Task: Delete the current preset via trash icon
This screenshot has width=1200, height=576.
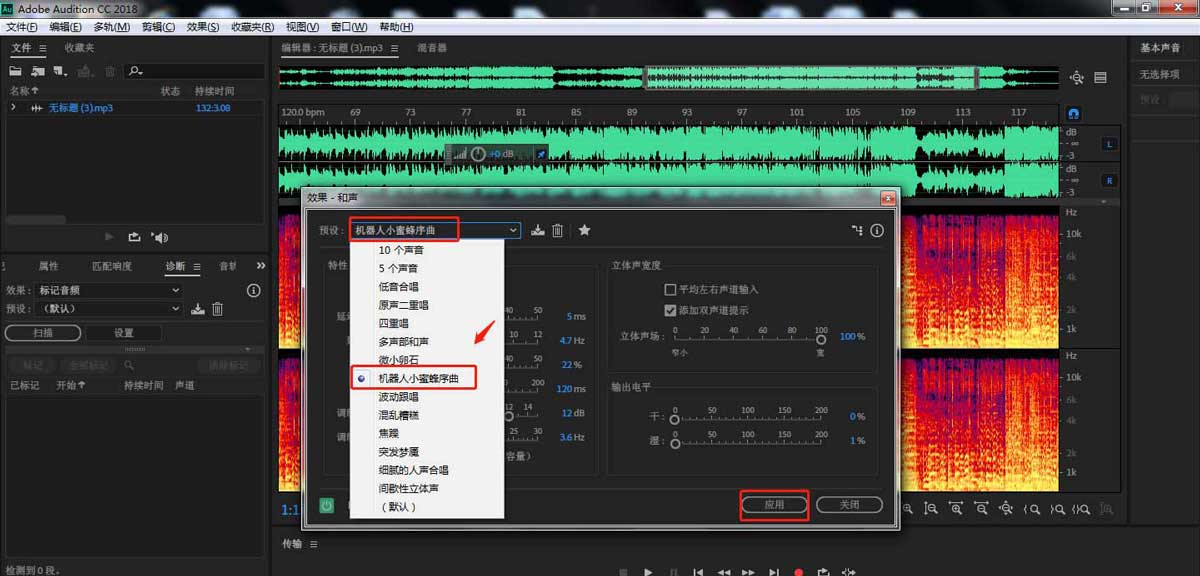Action: tap(558, 229)
